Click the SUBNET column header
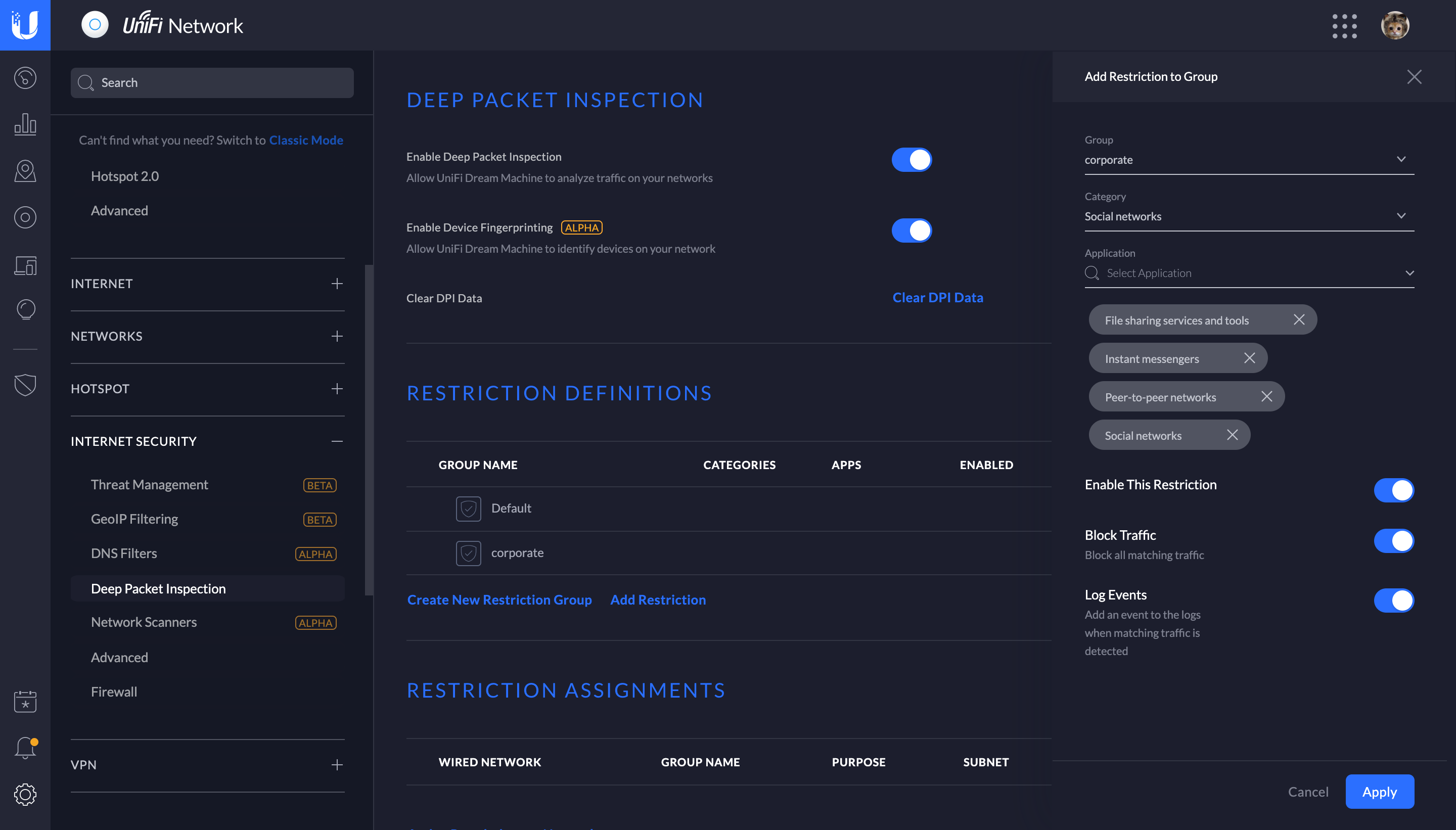This screenshot has width=1456, height=830. coord(986,762)
